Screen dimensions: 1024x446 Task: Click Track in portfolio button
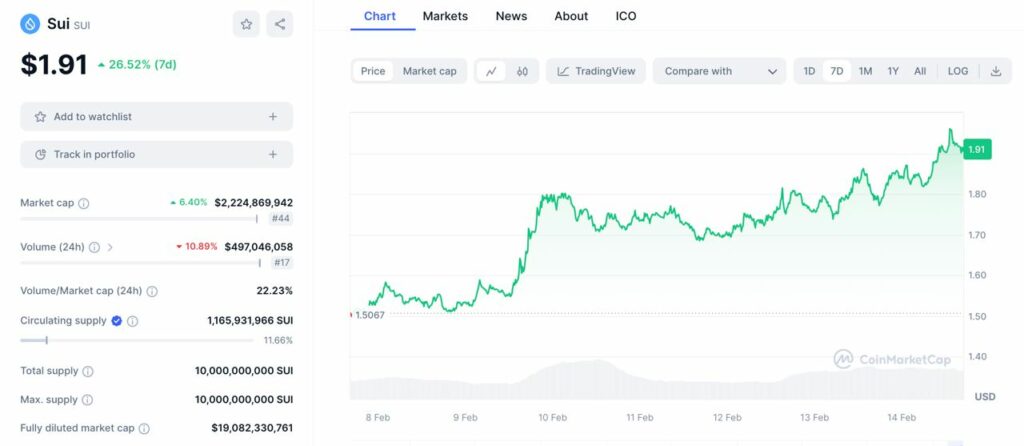[156, 154]
